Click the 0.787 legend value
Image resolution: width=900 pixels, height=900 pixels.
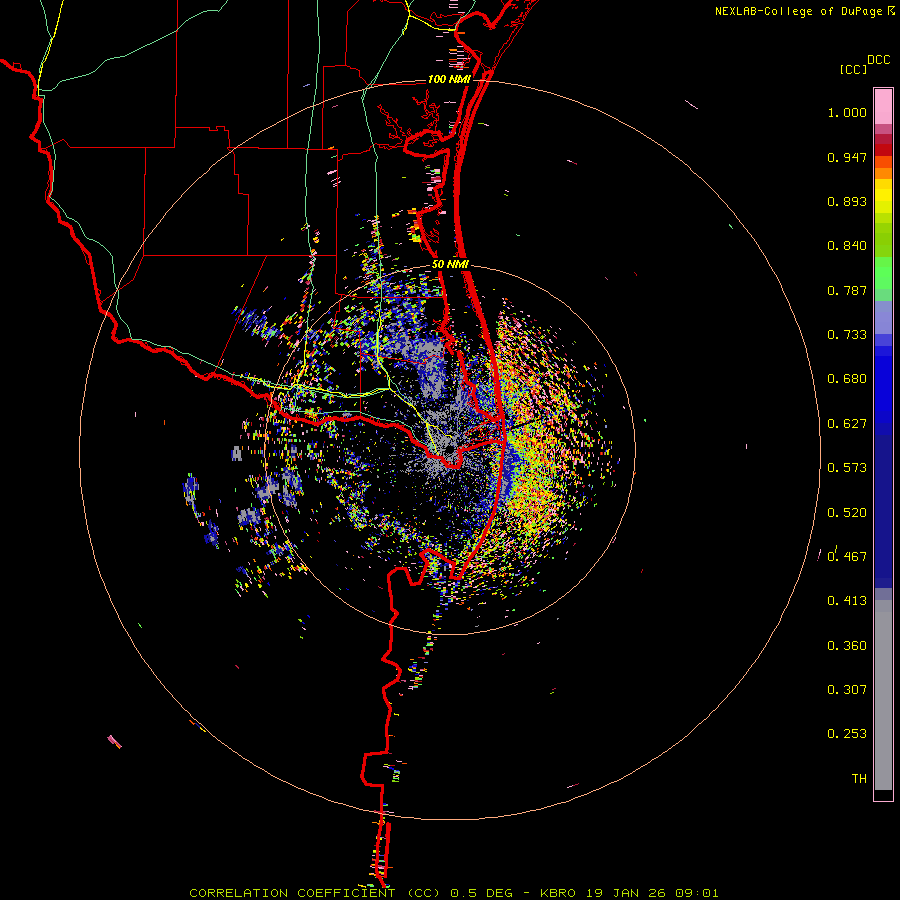pos(847,290)
